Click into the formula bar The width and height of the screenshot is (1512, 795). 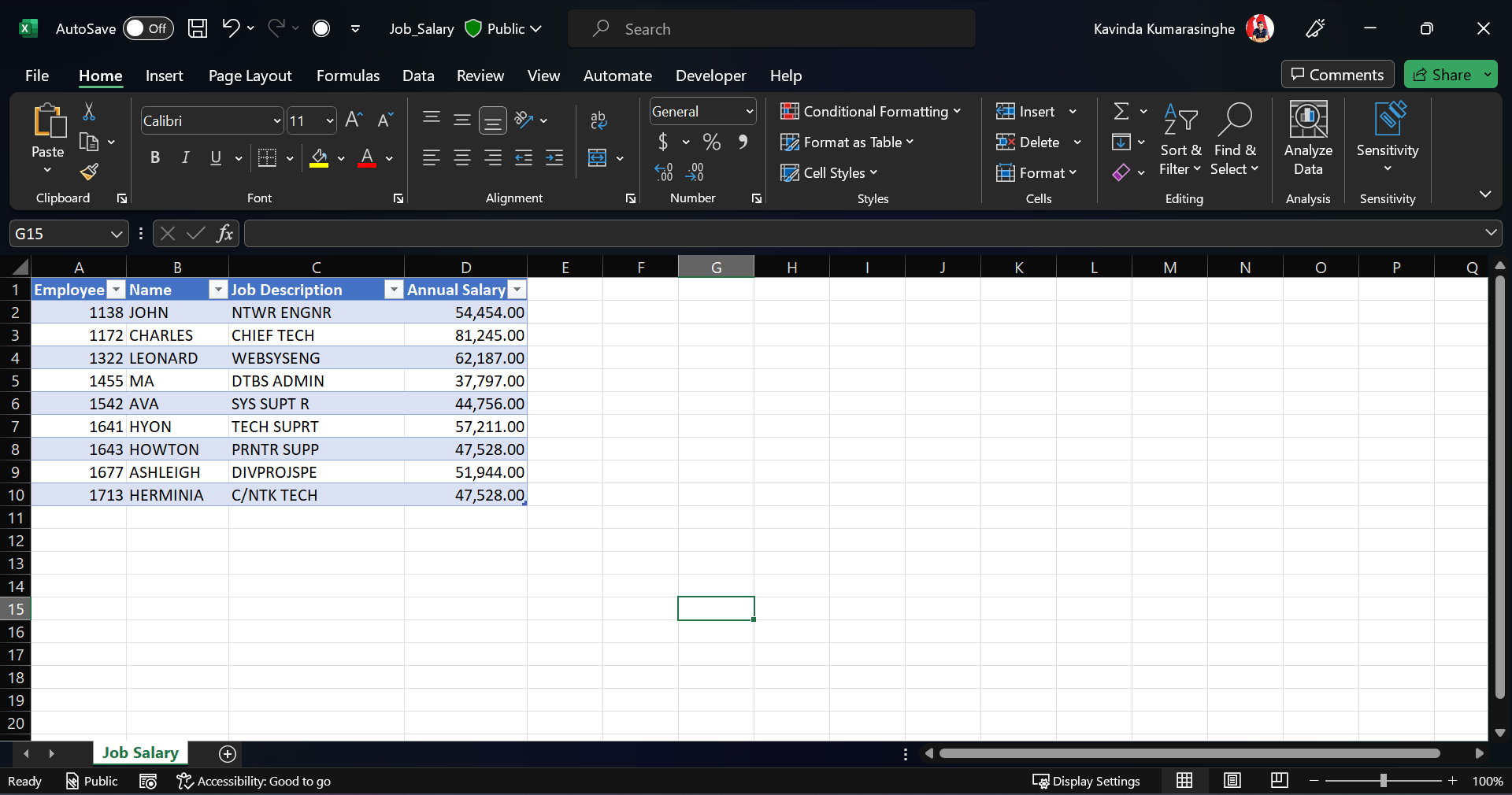coord(862,234)
